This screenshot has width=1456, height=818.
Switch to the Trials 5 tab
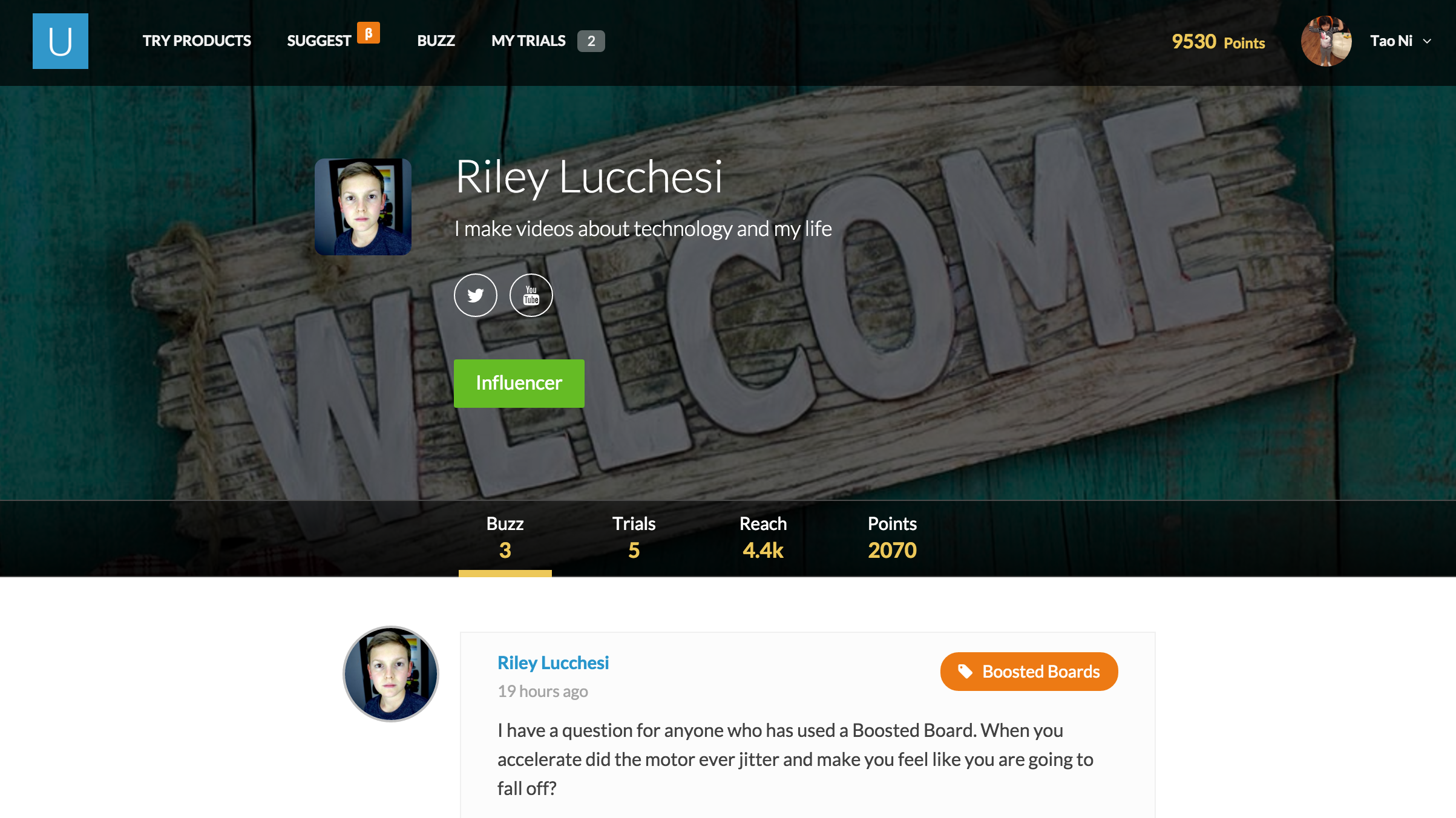point(634,538)
